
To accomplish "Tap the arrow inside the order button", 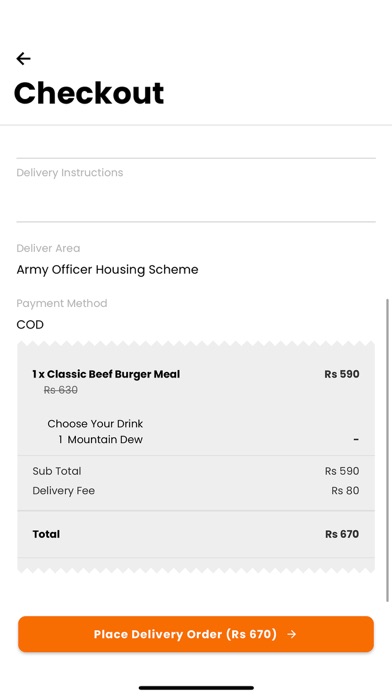I will pyautogui.click(x=292, y=634).
